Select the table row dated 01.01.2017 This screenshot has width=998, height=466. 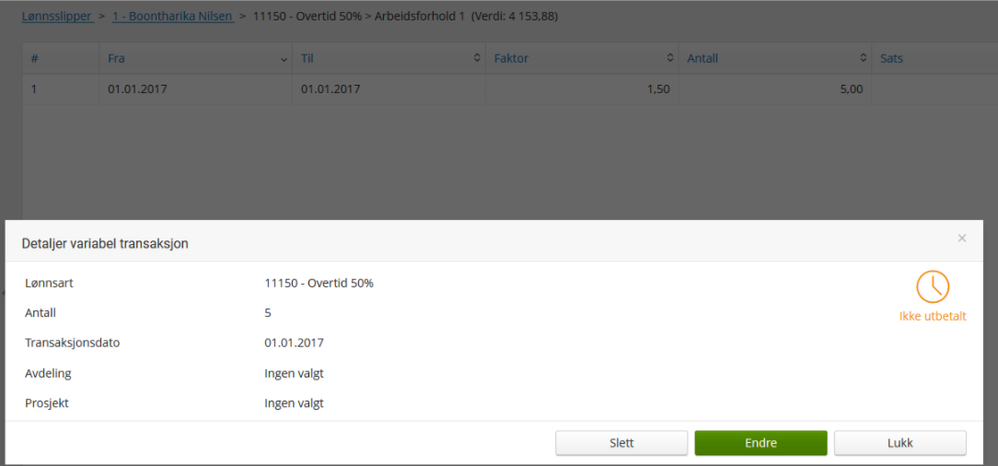point(510,89)
